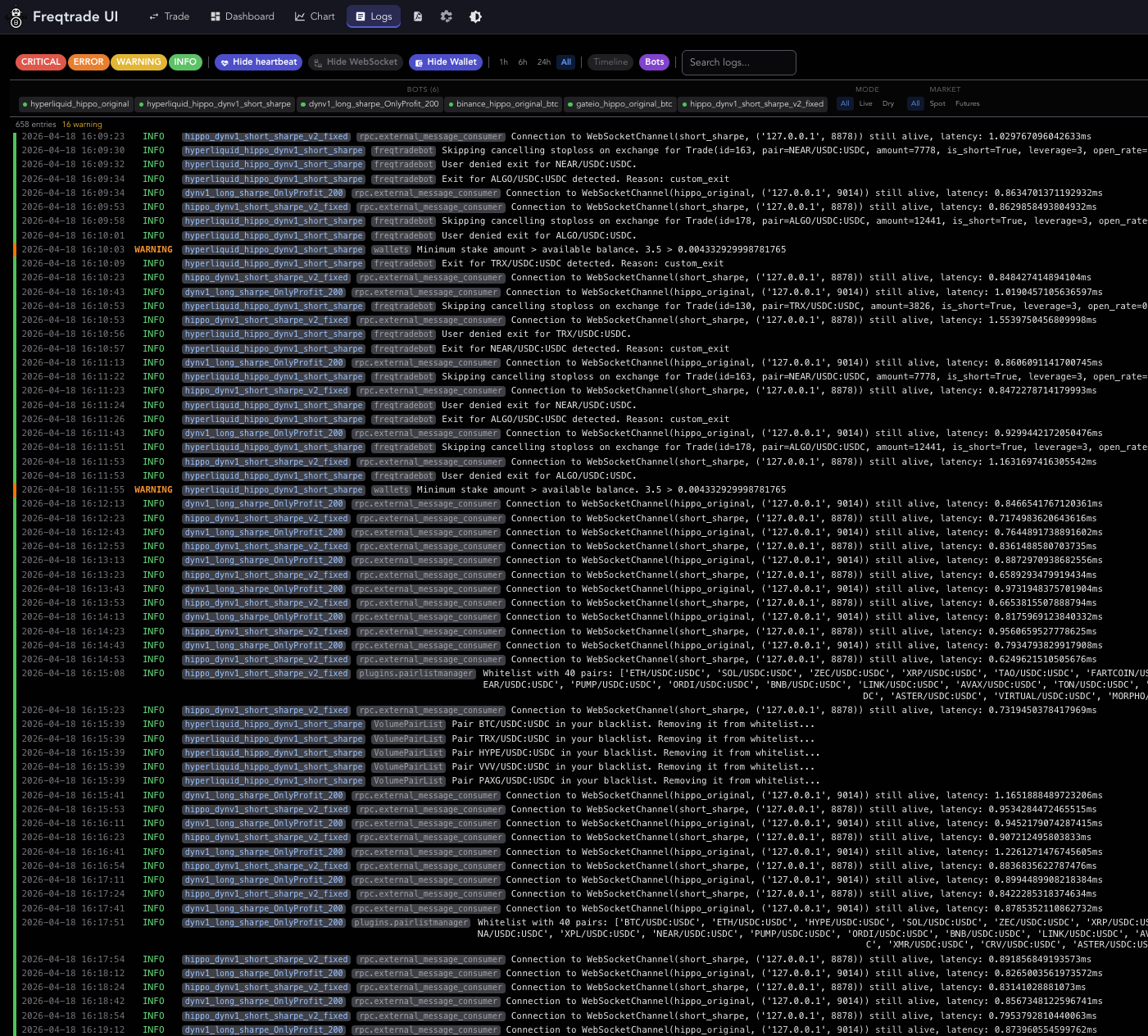This screenshot has width=1148, height=1036.
Task: Click Hide WebSocket button
Action: tap(356, 62)
